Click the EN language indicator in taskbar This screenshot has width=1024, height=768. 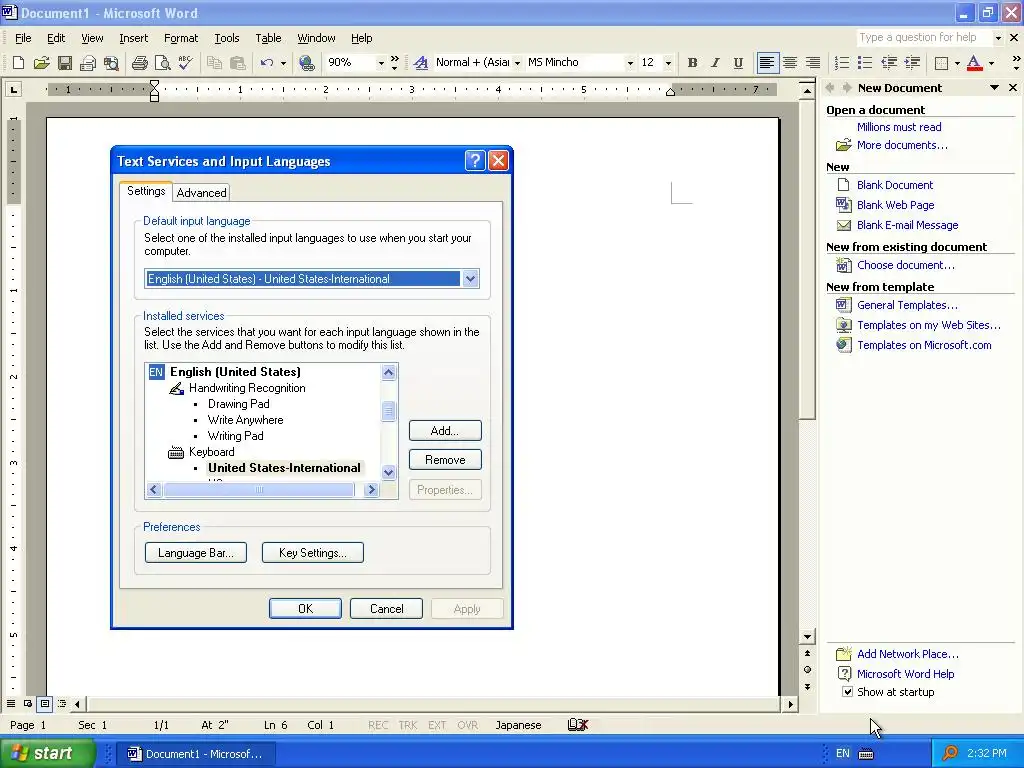coord(842,754)
